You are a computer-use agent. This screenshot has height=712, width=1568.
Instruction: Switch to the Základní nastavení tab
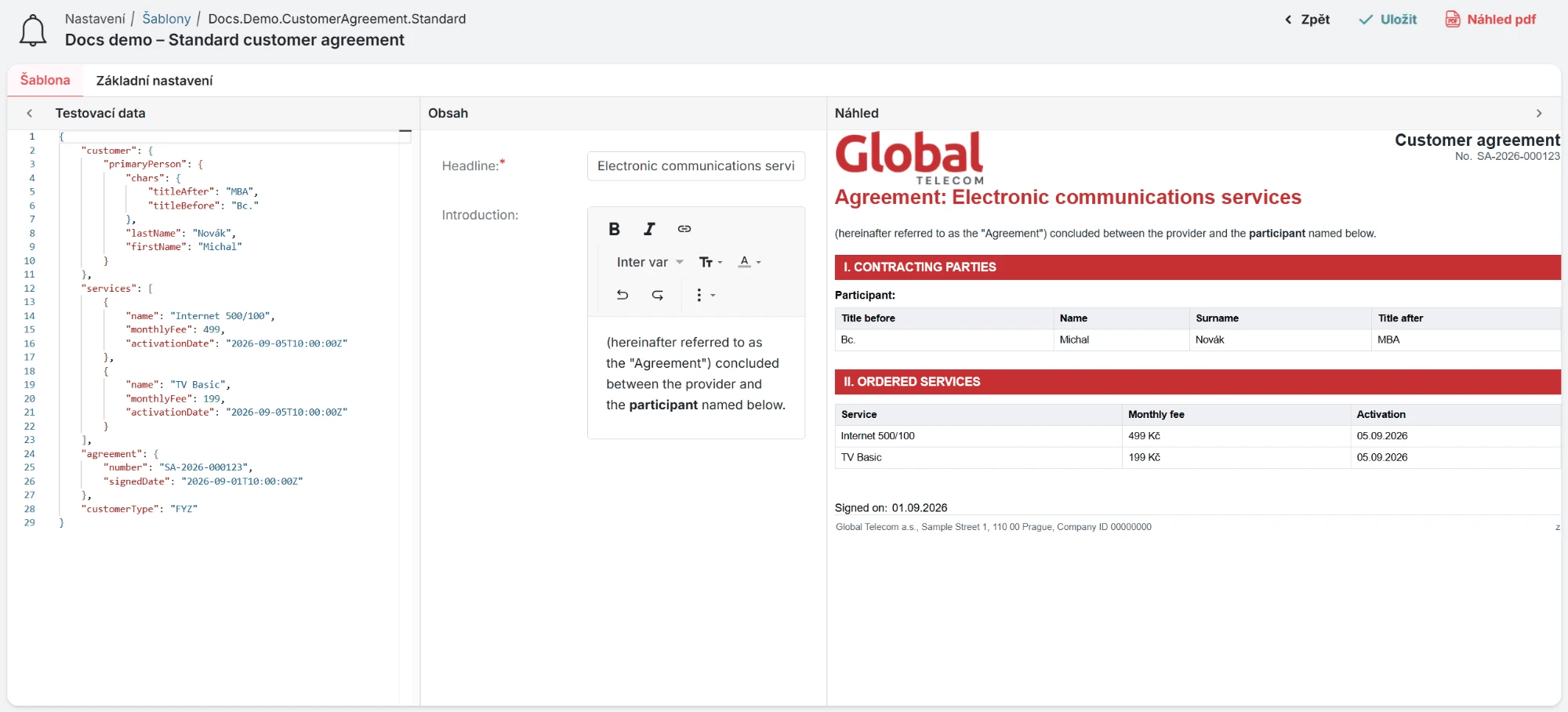coord(154,81)
